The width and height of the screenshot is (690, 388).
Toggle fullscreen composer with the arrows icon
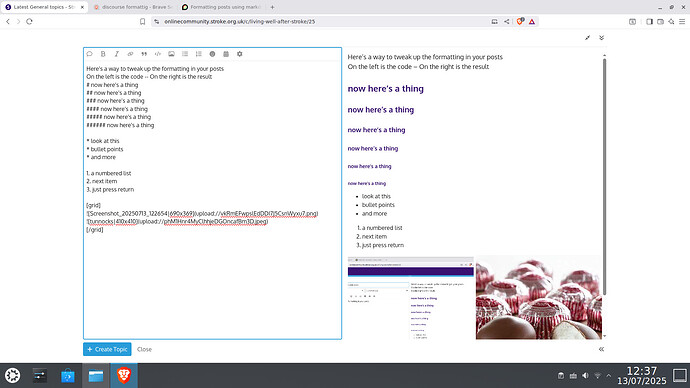[x=587, y=38]
